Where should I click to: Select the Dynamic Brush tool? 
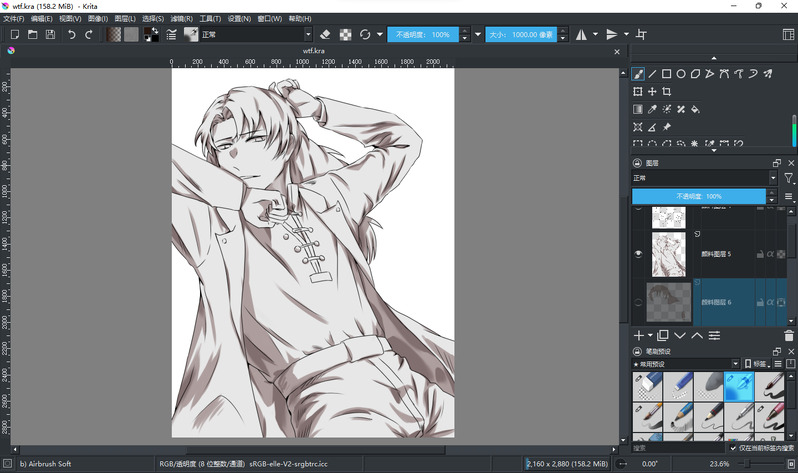(753, 74)
